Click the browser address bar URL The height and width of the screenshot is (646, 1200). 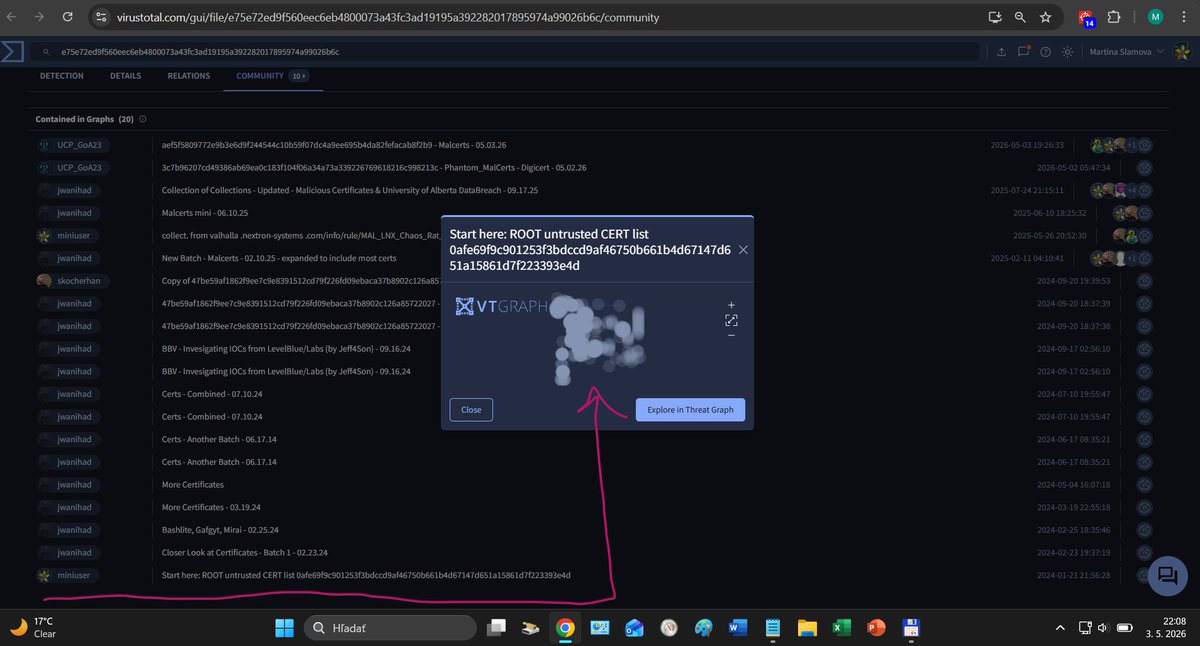(388, 17)
